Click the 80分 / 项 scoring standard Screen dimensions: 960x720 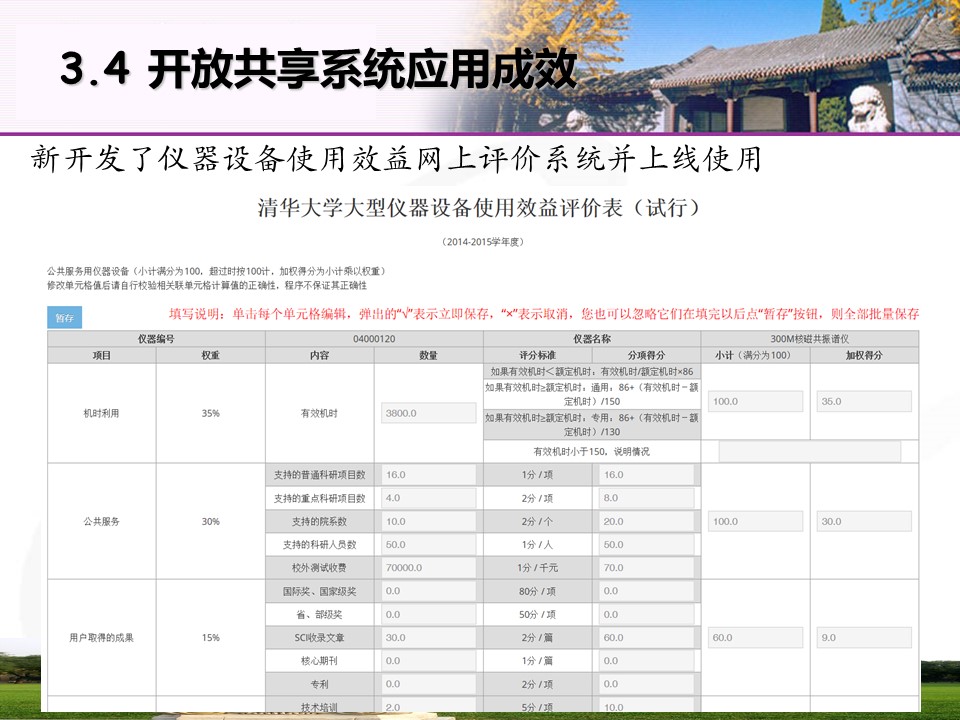[x=538, y=591]
